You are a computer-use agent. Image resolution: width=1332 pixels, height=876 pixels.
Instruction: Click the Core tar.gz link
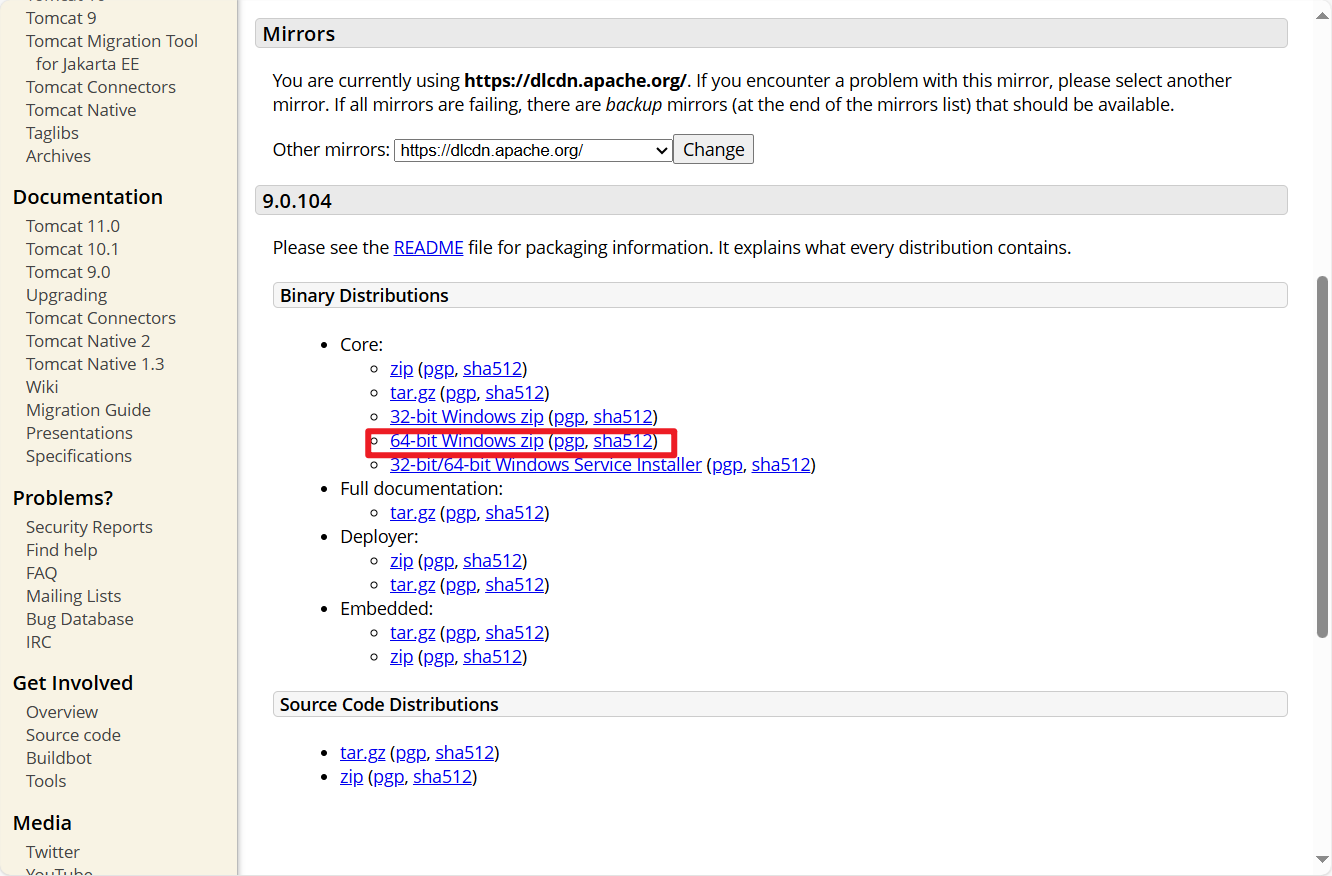pyautogui.click(x=412, y=393)
